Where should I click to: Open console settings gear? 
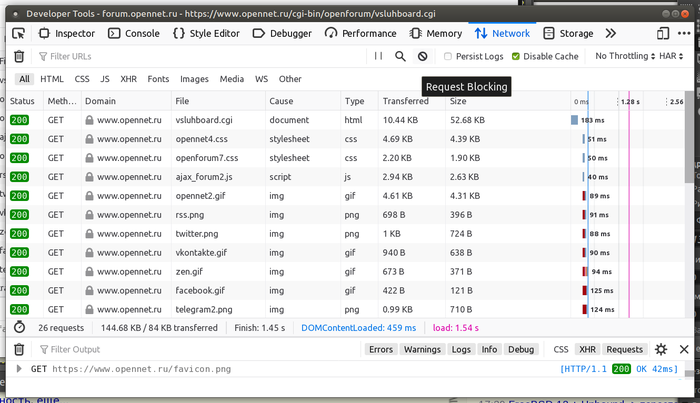pos(661,349)
